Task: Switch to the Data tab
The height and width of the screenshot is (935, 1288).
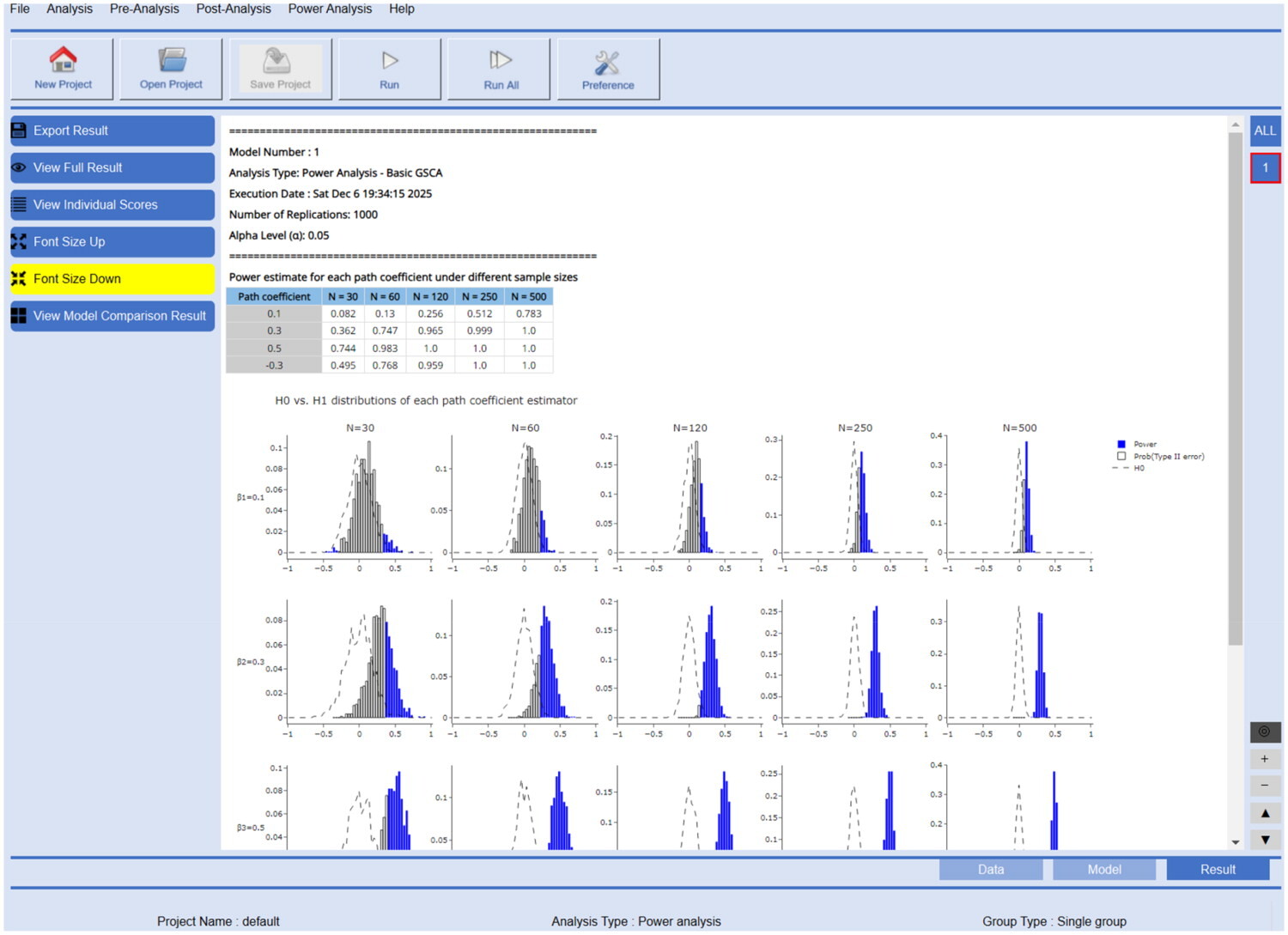Action: (991, 869)
